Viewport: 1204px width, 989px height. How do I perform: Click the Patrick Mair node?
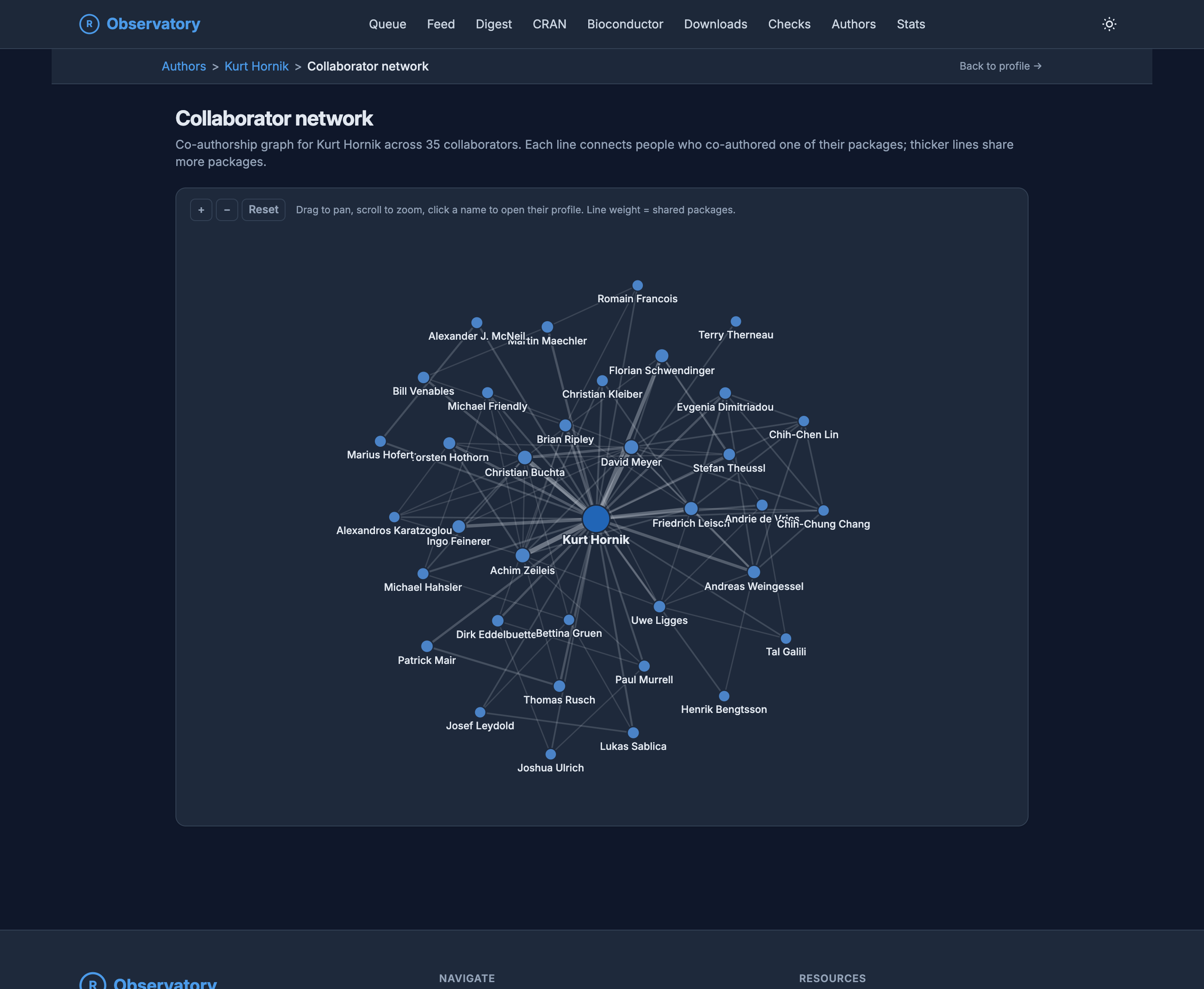pos(427,647)
